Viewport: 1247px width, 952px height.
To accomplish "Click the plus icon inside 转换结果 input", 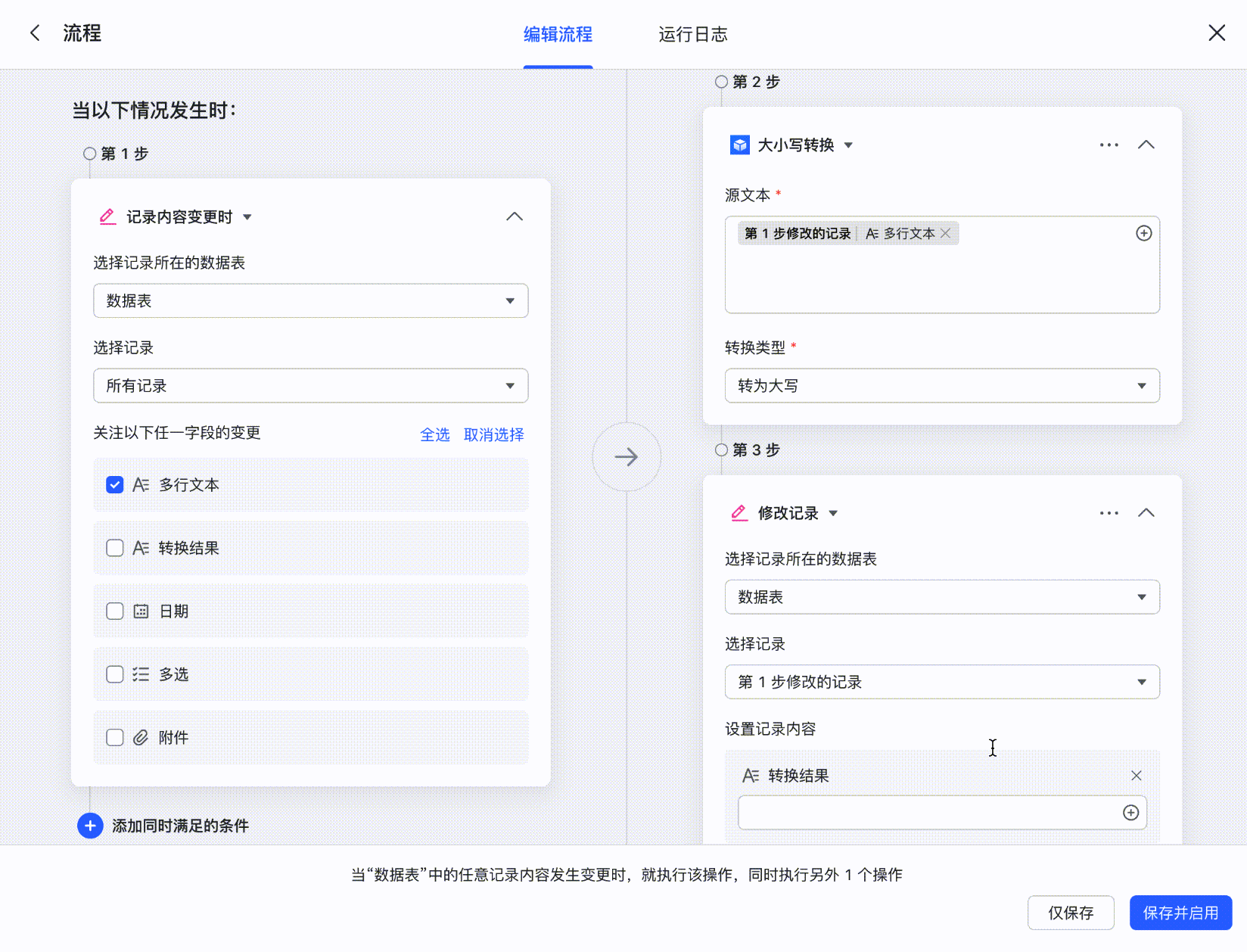I will coord(1130,812).
